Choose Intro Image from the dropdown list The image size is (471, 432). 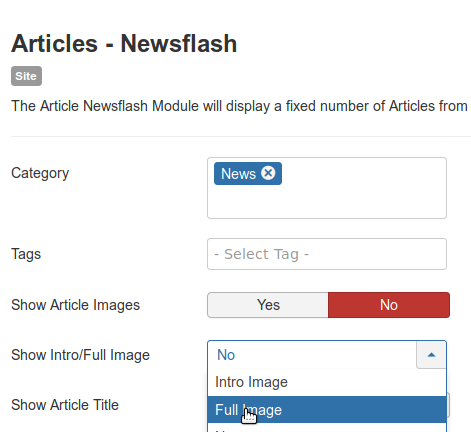pyautogui.click(x=327, y=382)
